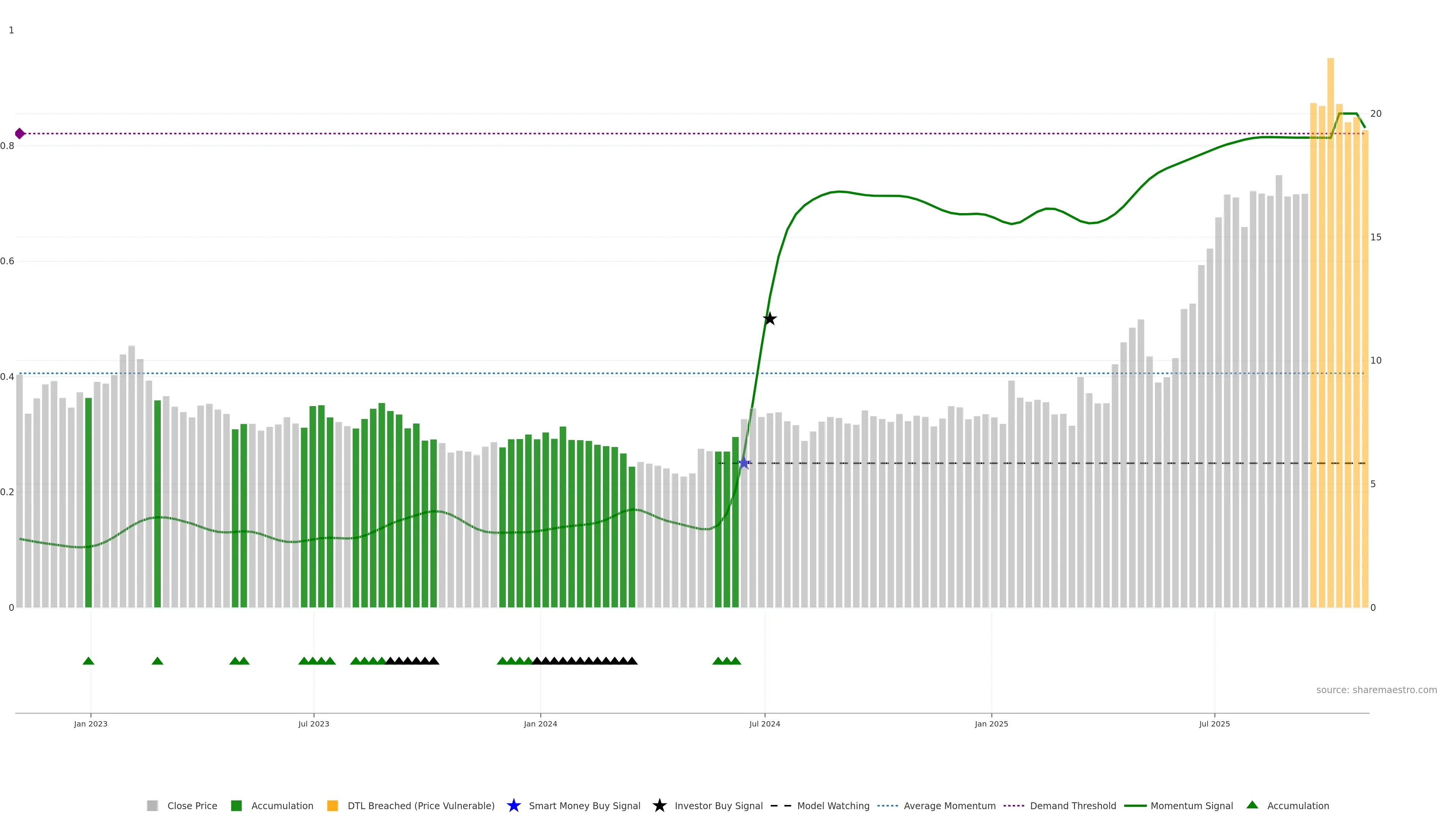Viewport: 1456px width, 819px height.
Task: Click the orange DTL Breached legend square
Action: click(333, 805)
